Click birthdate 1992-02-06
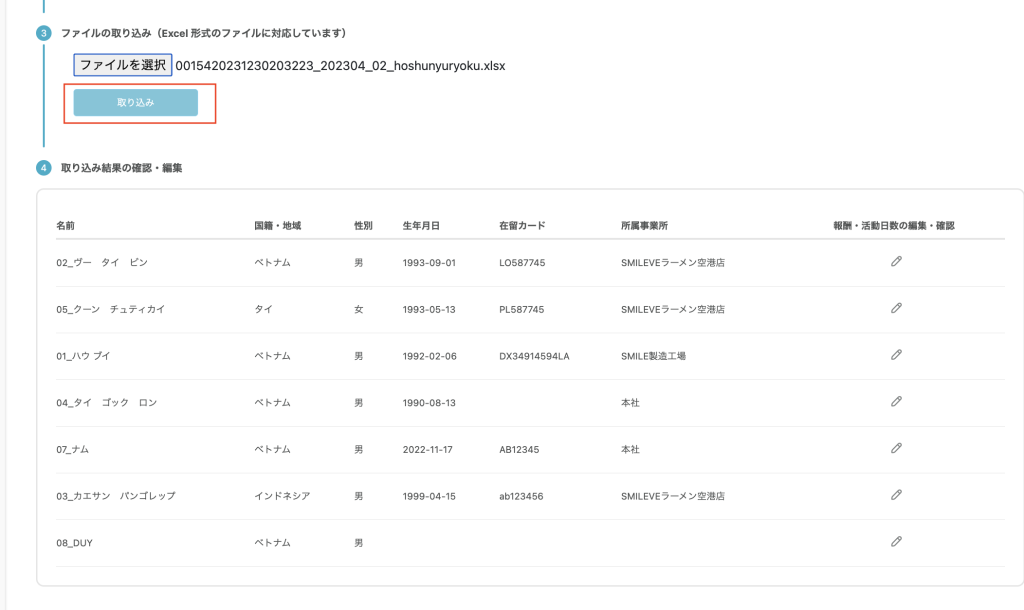Viewport: 1024px width, 610px height. click(x=430, y=356)
